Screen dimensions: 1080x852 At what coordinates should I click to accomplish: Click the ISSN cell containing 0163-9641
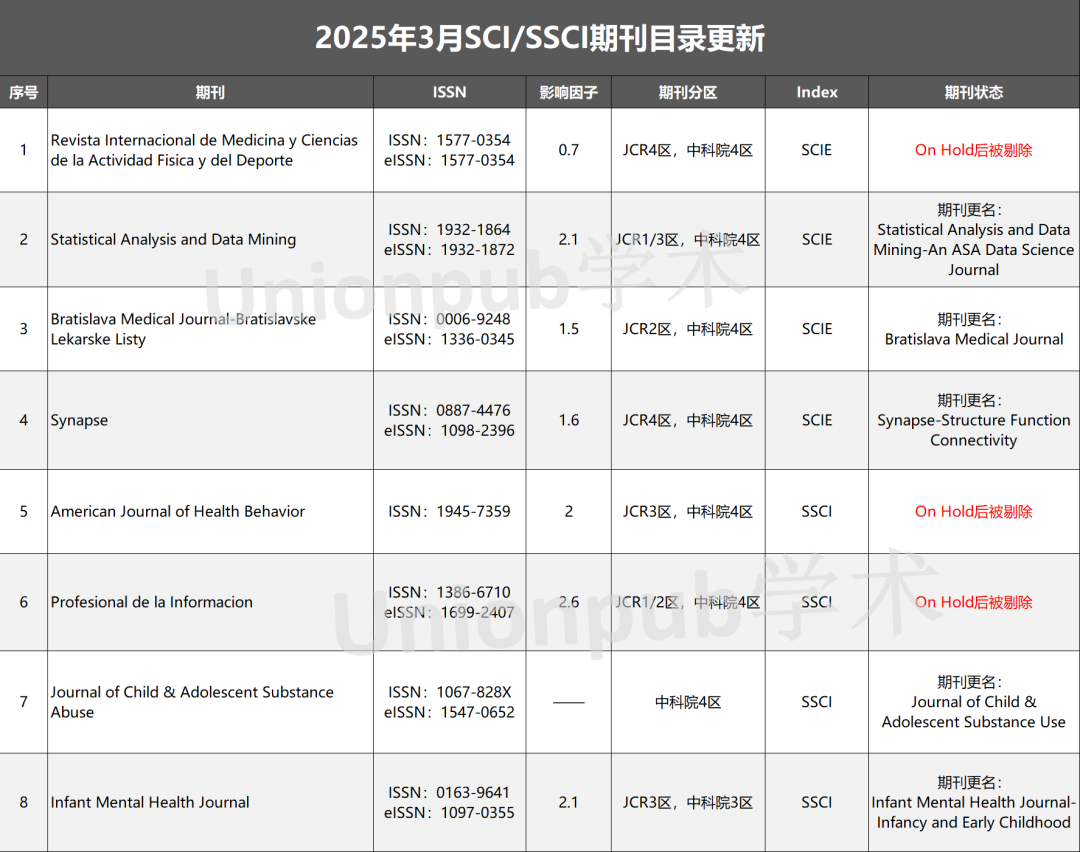tap(449, 802)
